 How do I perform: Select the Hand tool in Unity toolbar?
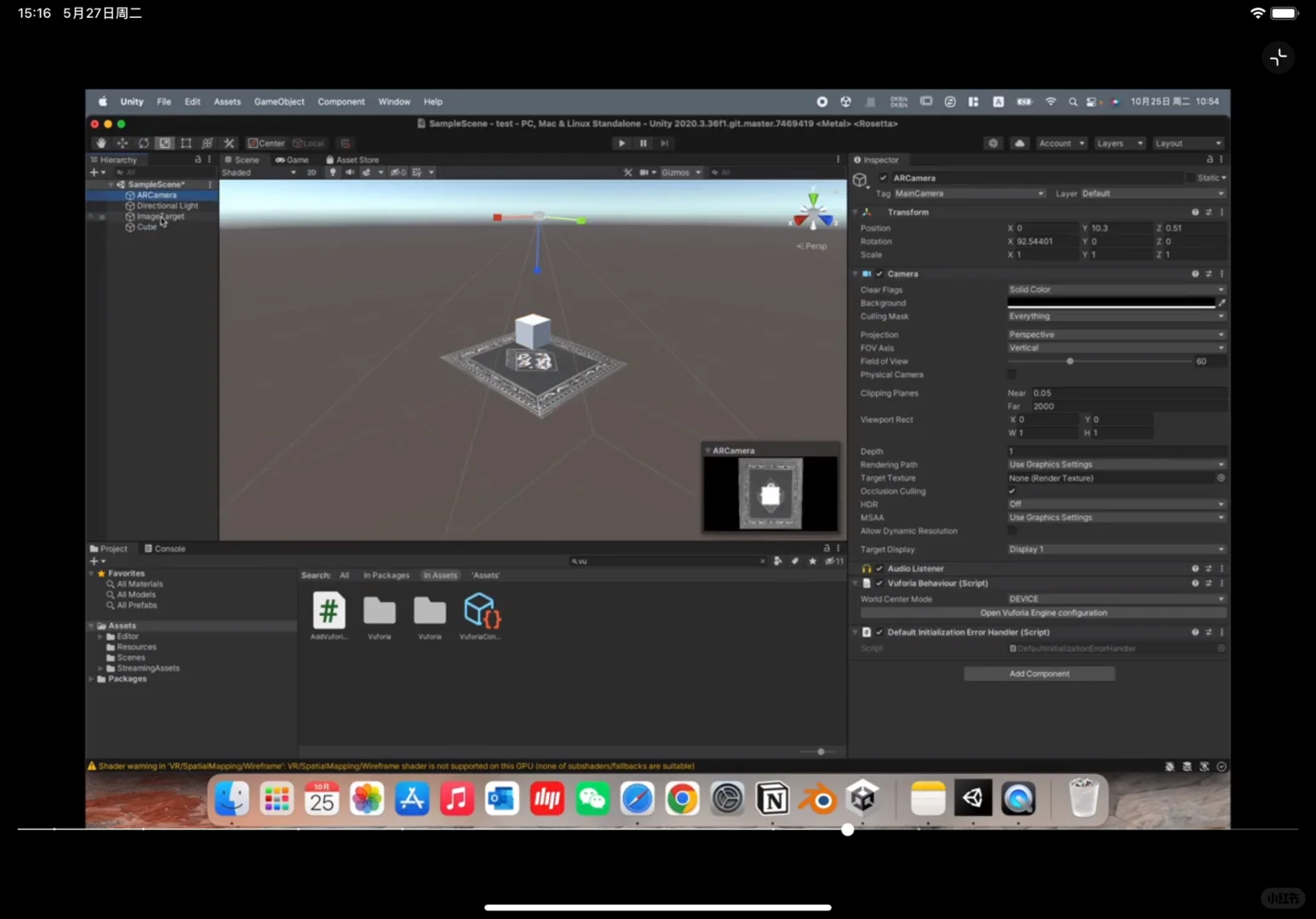click(101, 143)
